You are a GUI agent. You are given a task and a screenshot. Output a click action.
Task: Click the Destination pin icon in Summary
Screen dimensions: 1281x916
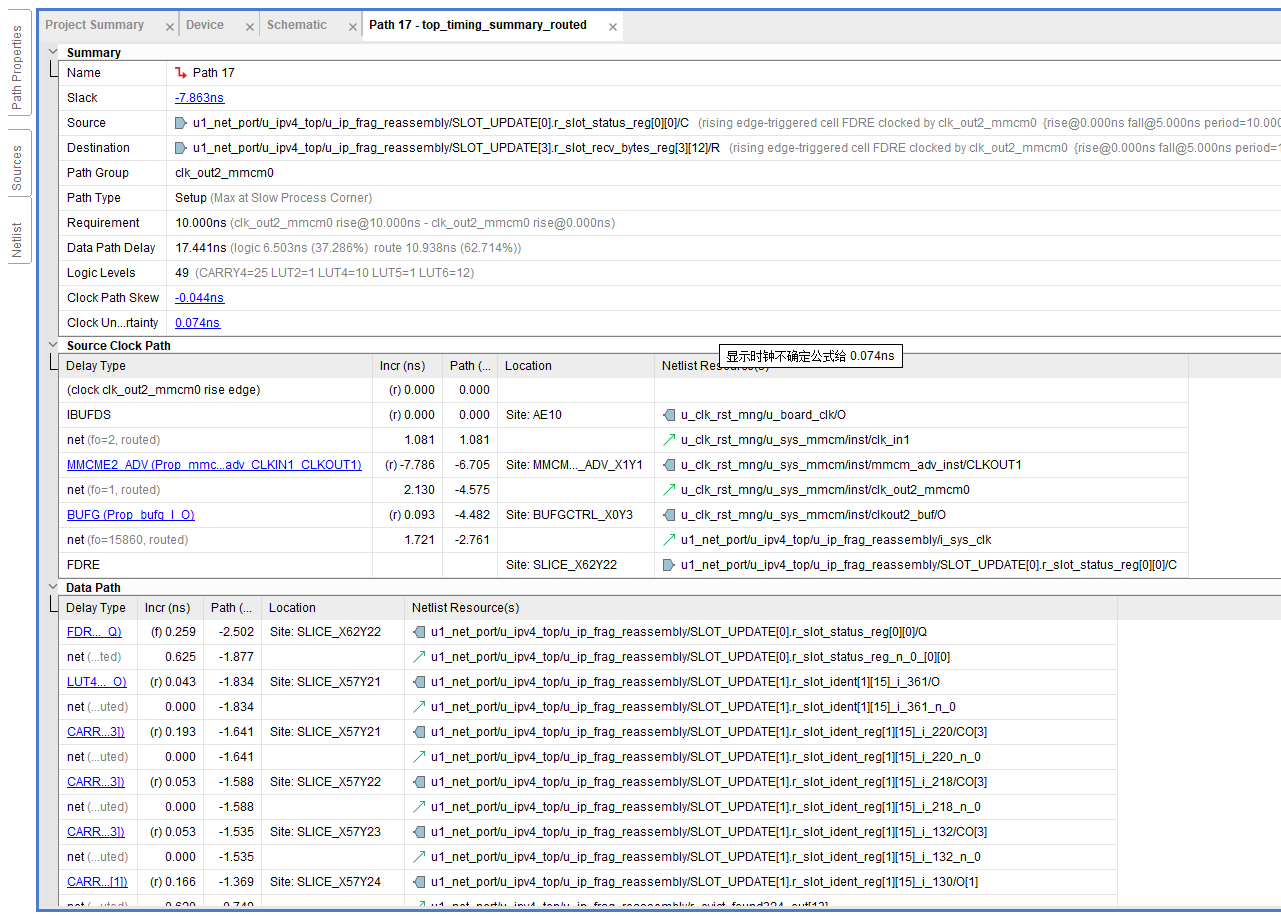pyautogui.click(x=181, y=148)
